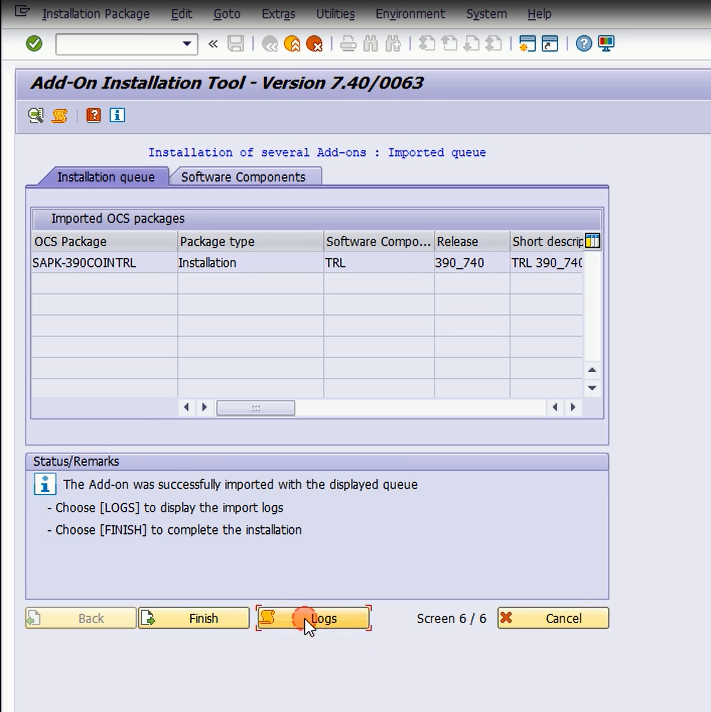
Task: Click the green Enter checkmark icon
Action: [34, 44]
